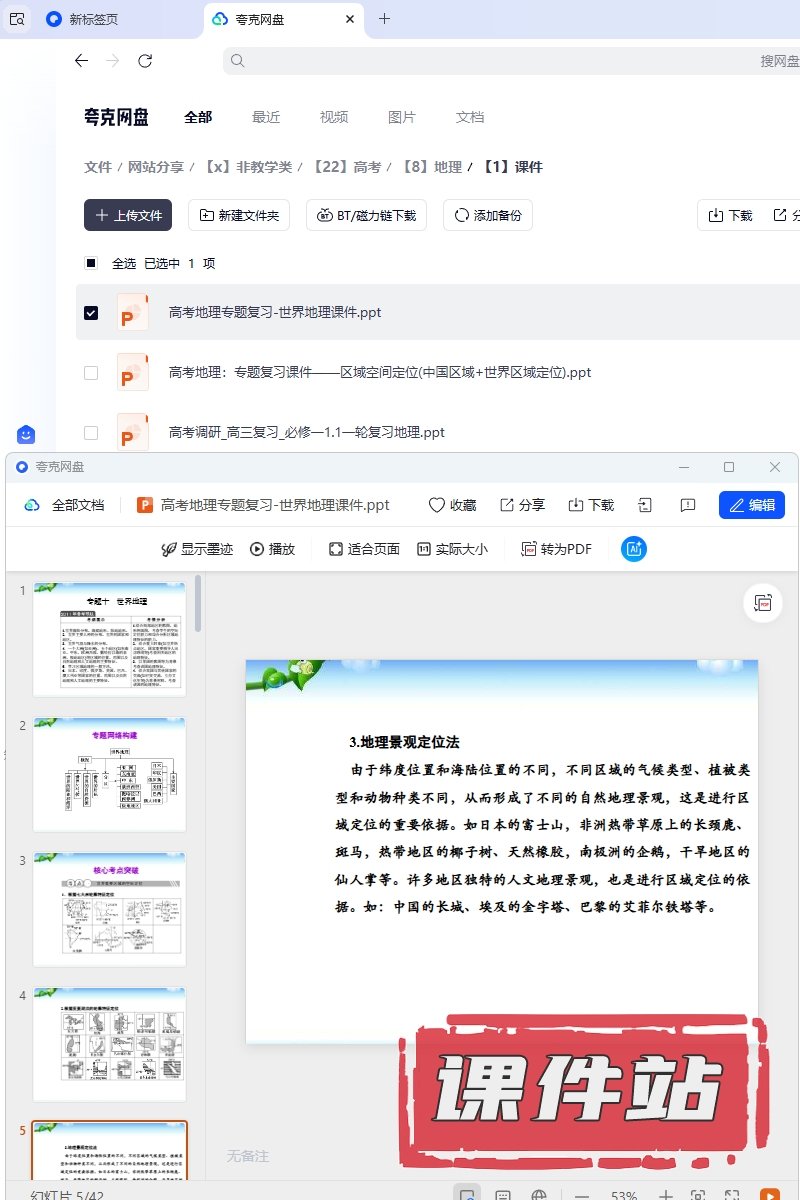Image resolution: width=800 pixels, height=1200 pixels.
Task: Uncheck 高考地理专题复习-世界地理课件.ppt checkbox
Action: point(91,313)
